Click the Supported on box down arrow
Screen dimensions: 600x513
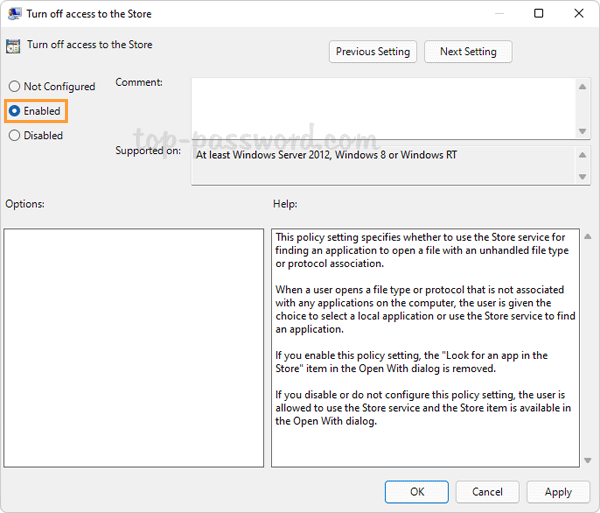(583, 177)
